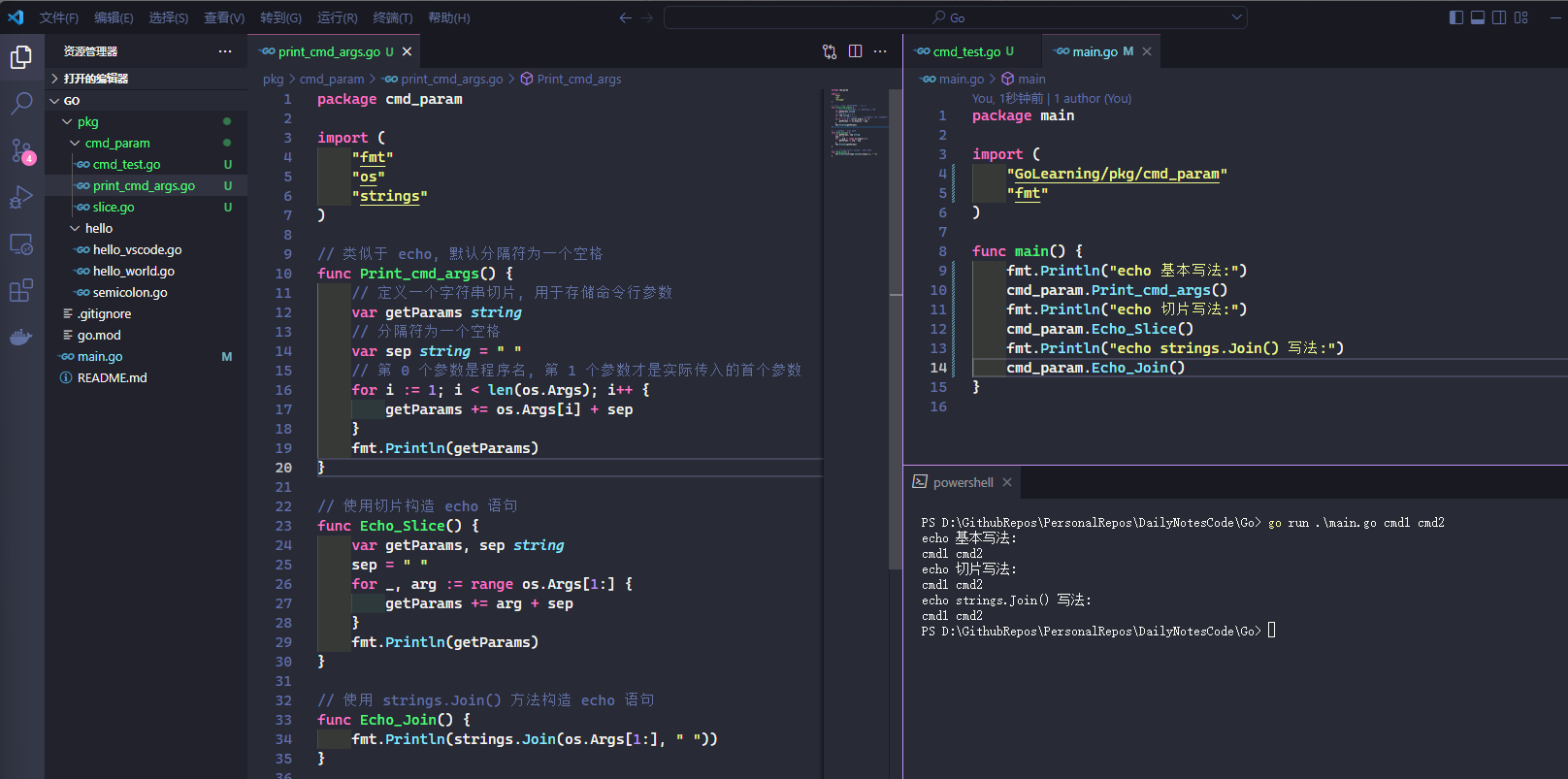This screenshot has width=1568, height=779.
Task: Place cursor in the PowerShell terminal prompt
Action: [1271, 631]
